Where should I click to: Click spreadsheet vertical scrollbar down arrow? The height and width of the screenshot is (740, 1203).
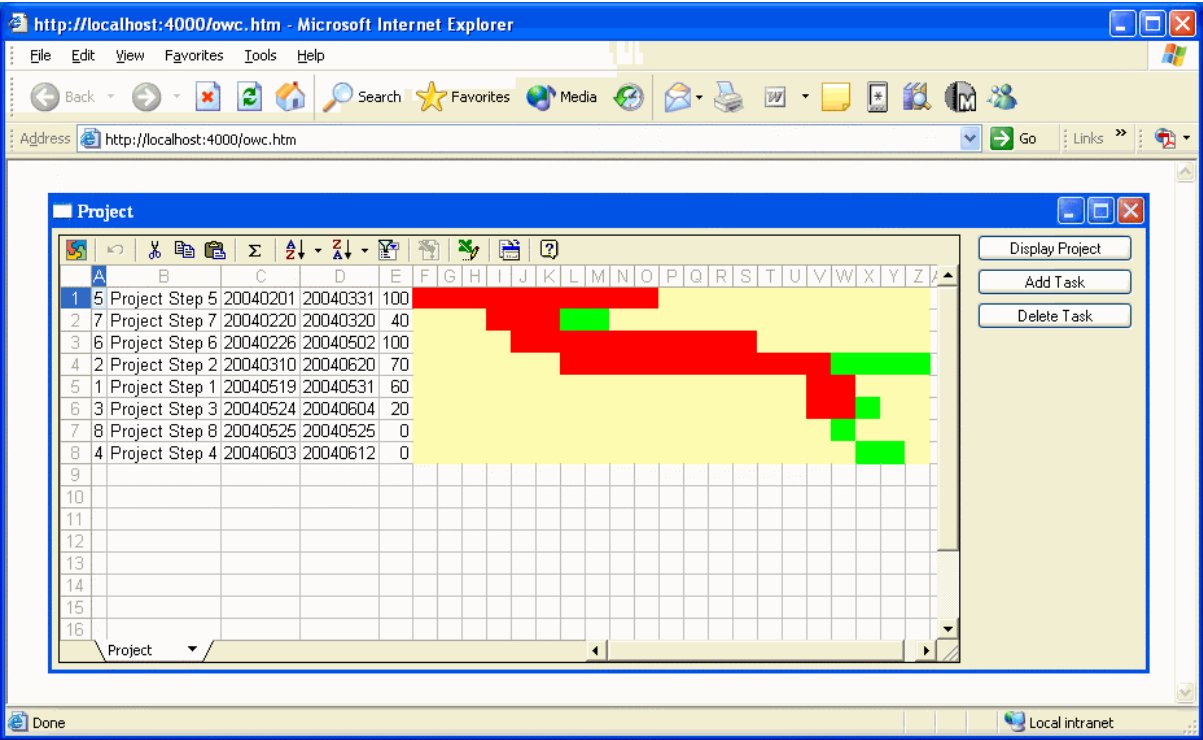tap(948, 628)
